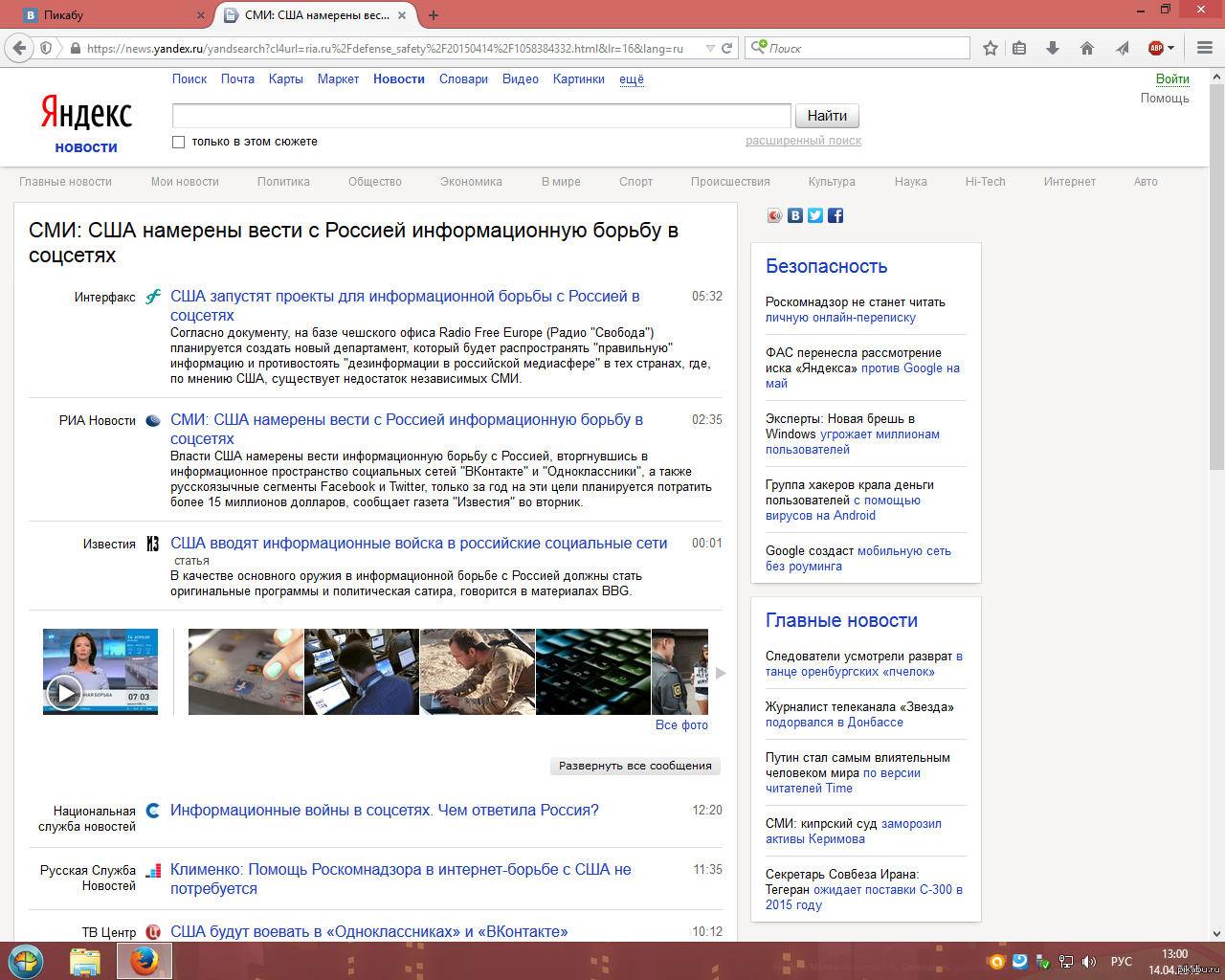1225x980 pixels.
Task: Go to Firefox home page icon
Action: coord(1087,48)
